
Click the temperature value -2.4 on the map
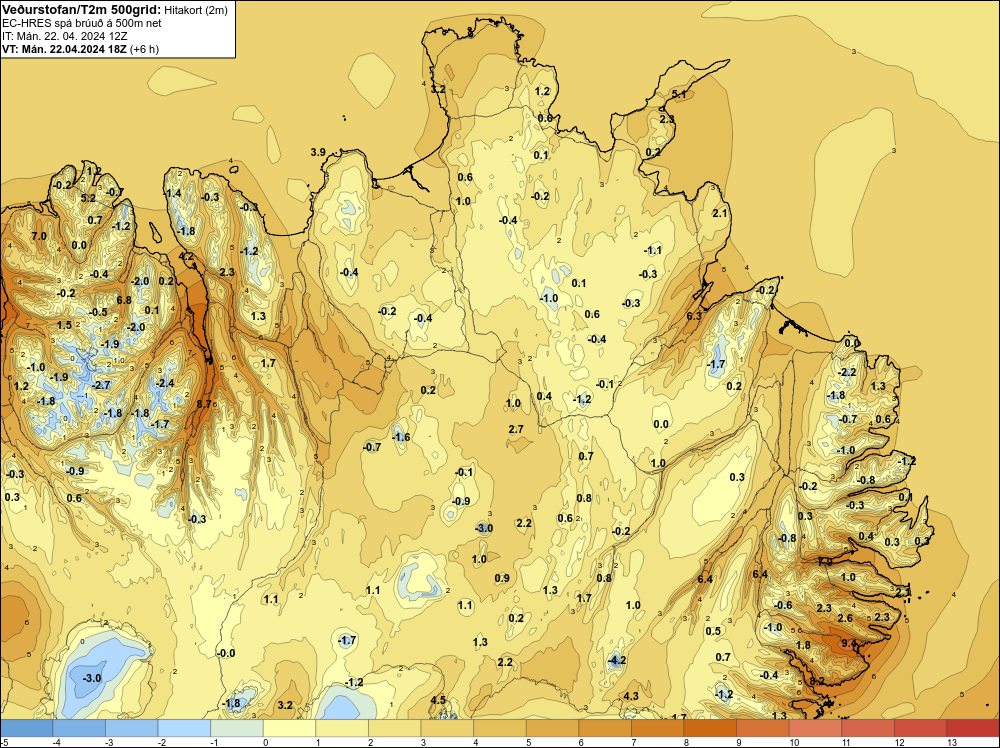(165, 383)
